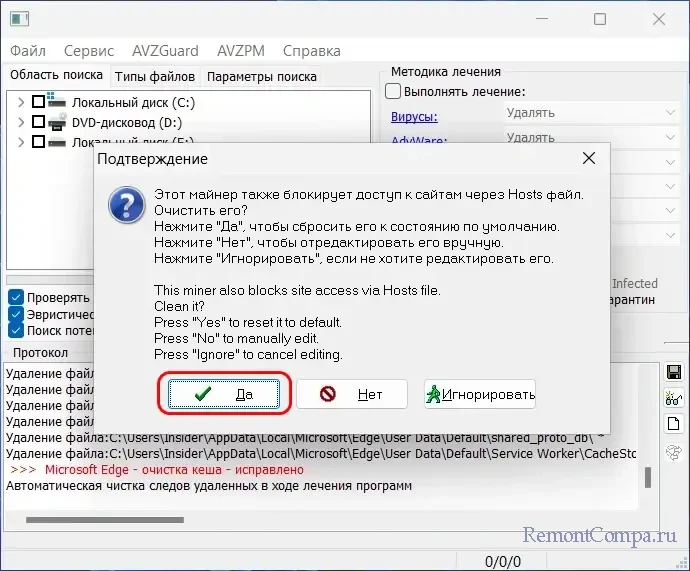
Task: Open the AVZGuard menu
Action: point(165,51)
